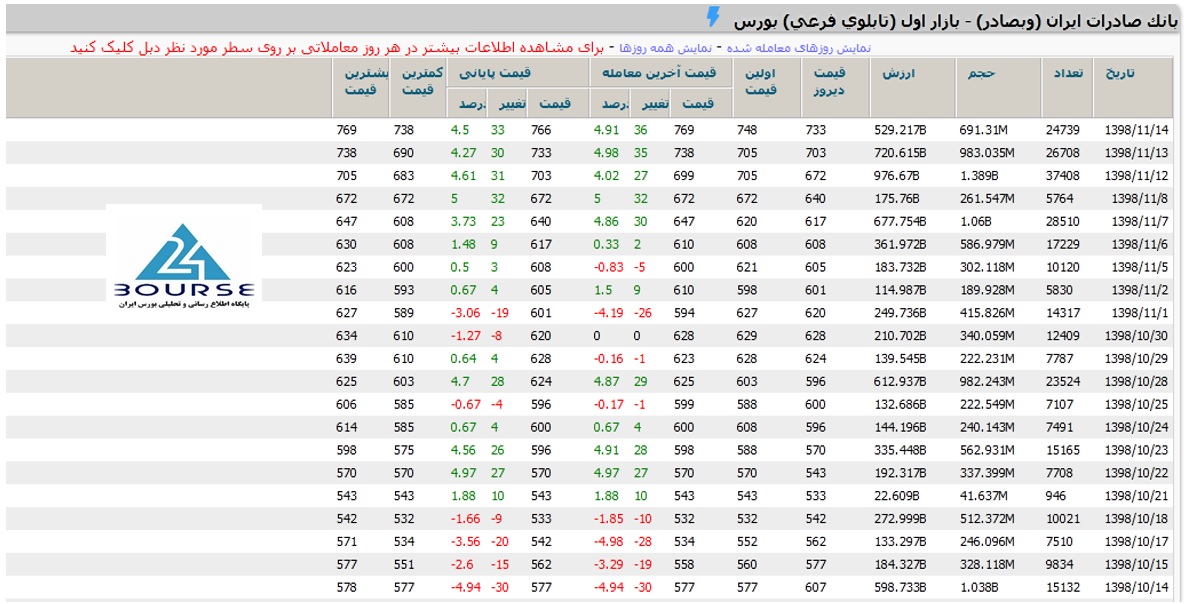The height and width of the screenshot is (604, 1189).
Task: Select the row dated 1398/10/15
Action: 591,564
